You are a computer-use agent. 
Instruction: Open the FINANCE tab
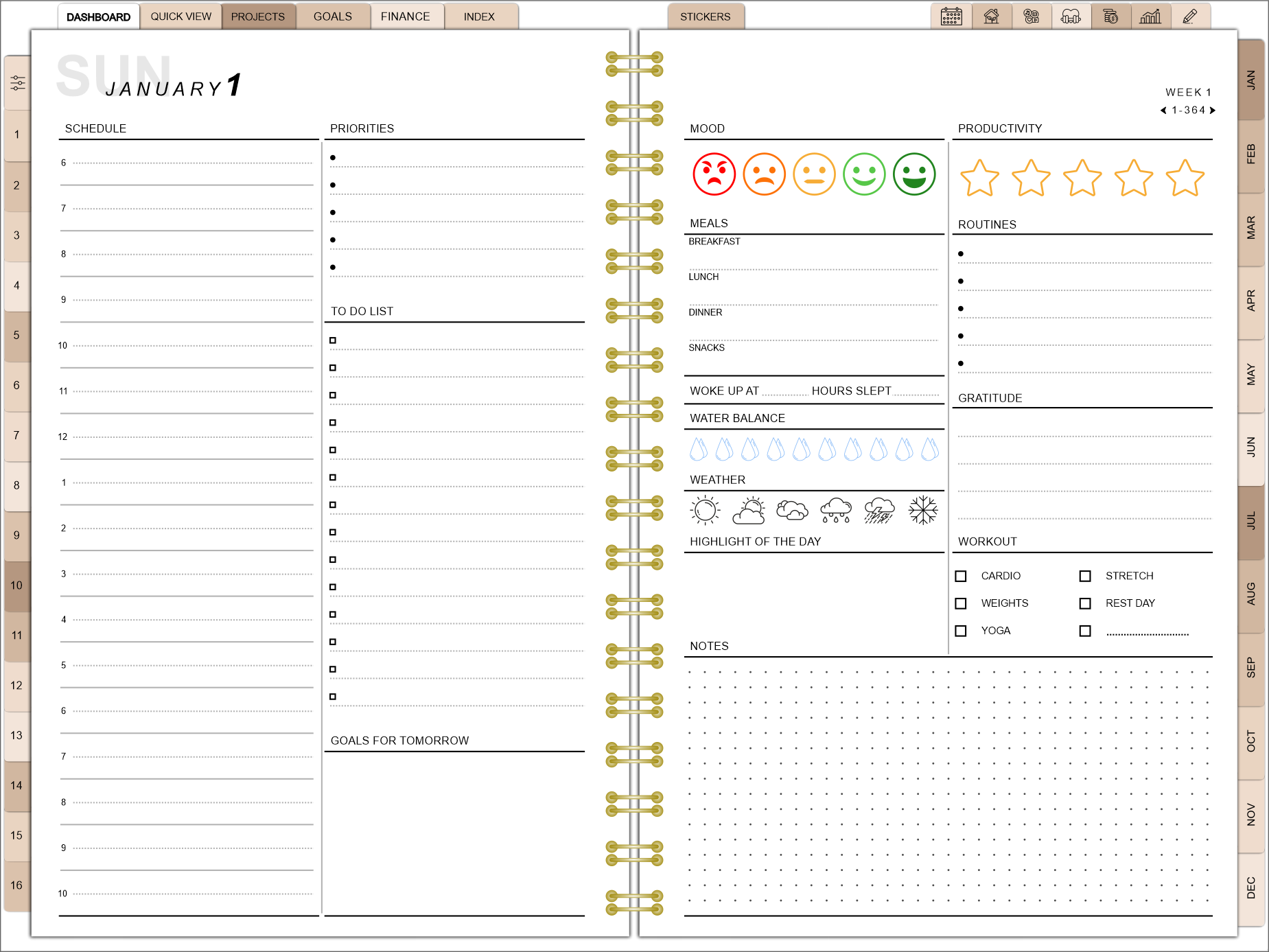[406, 16]
